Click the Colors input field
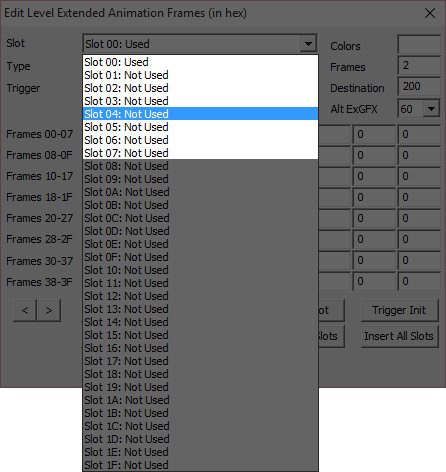 [x=419, y=45]
